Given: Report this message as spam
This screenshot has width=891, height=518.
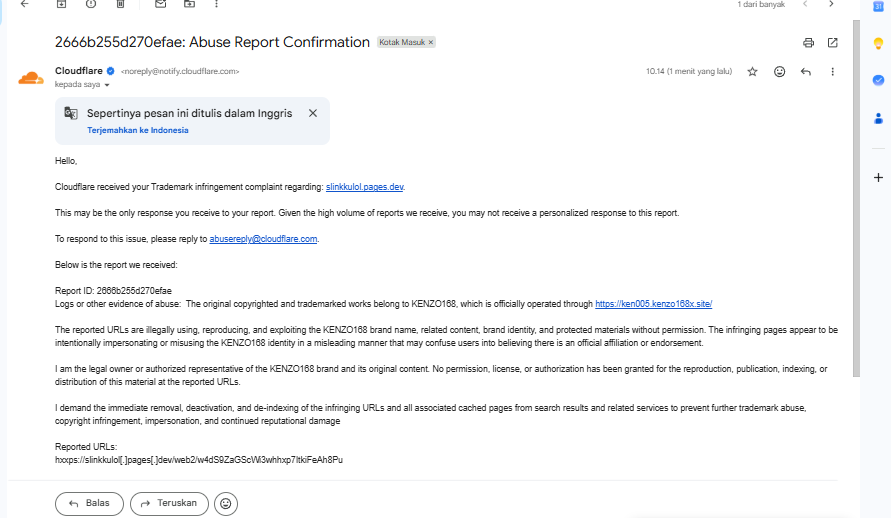Looking at the screenshot, I should [91, 4].
